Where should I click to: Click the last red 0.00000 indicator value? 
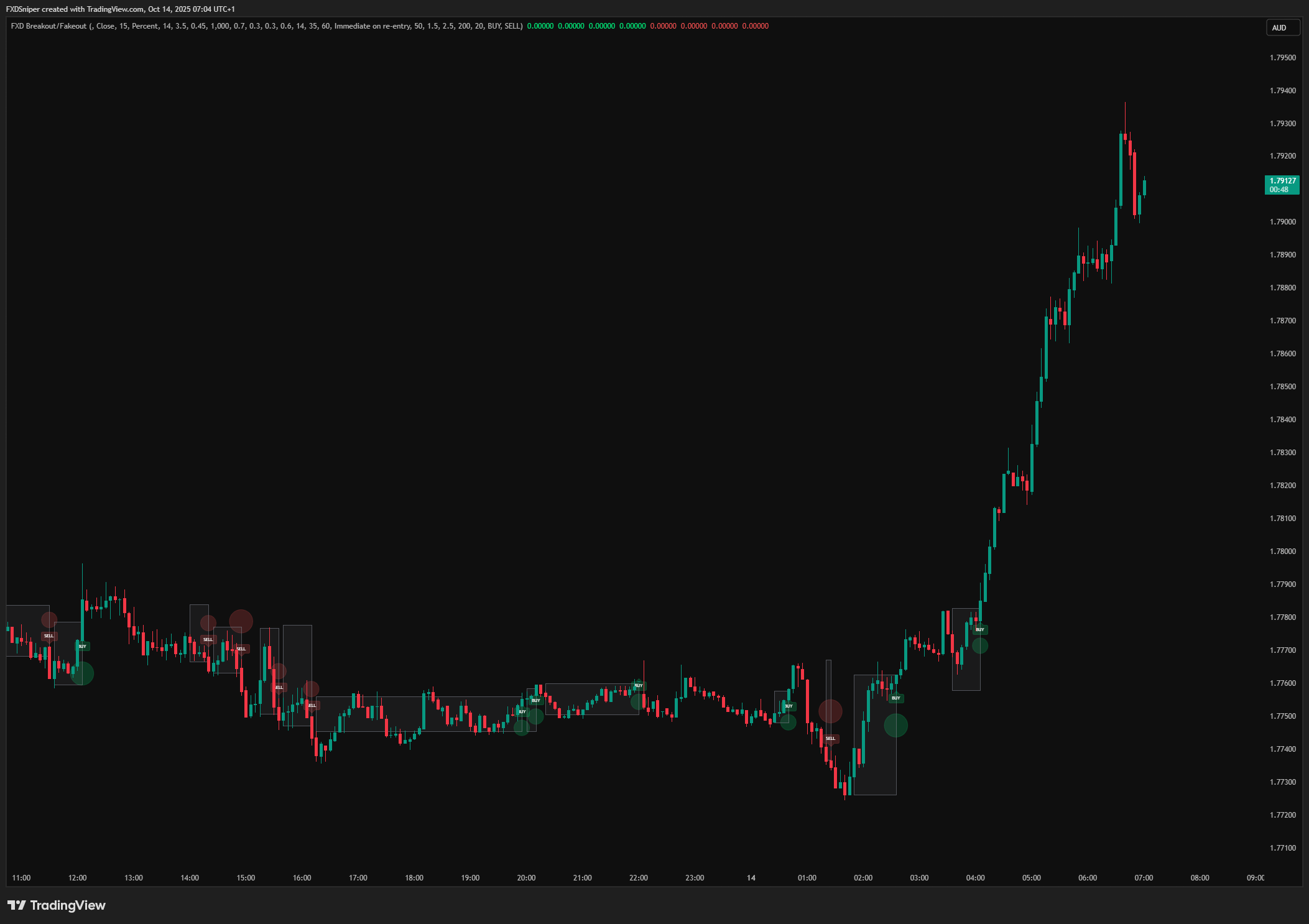point(755,26)
